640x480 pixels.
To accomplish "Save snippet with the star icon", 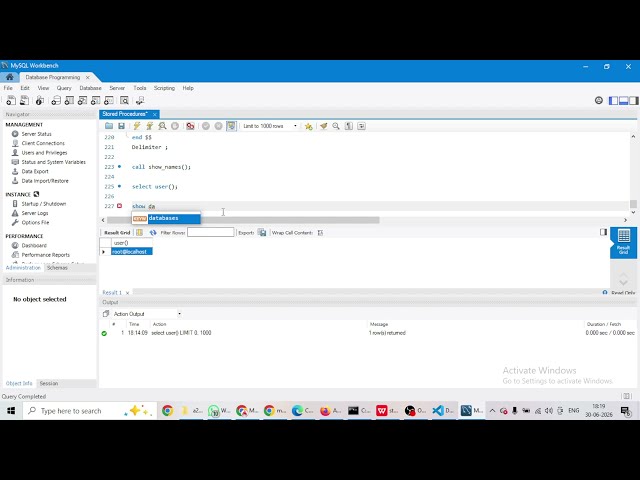I will click(309, 126).
